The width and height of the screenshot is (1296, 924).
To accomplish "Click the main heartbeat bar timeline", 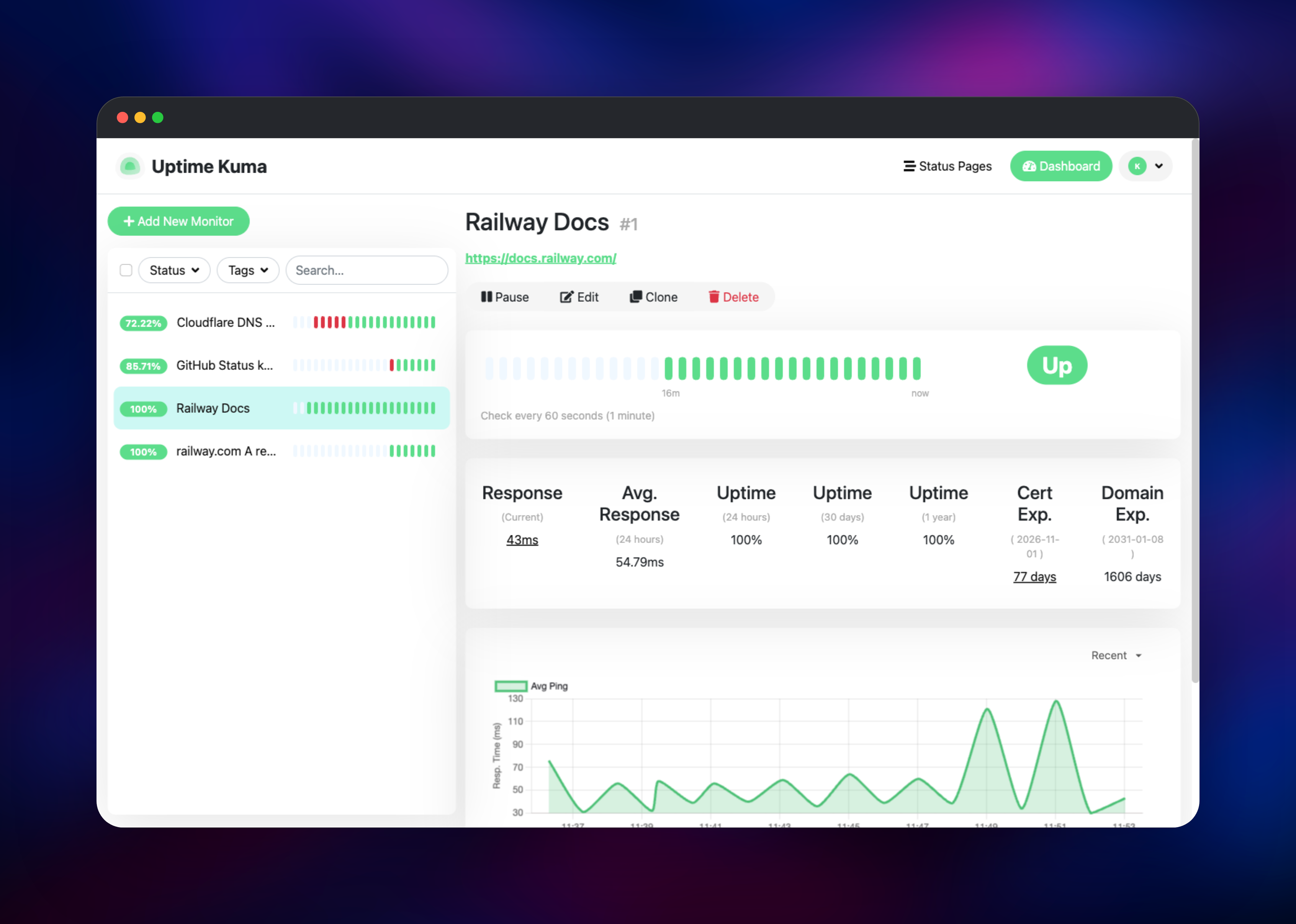I will coord(703,369).
